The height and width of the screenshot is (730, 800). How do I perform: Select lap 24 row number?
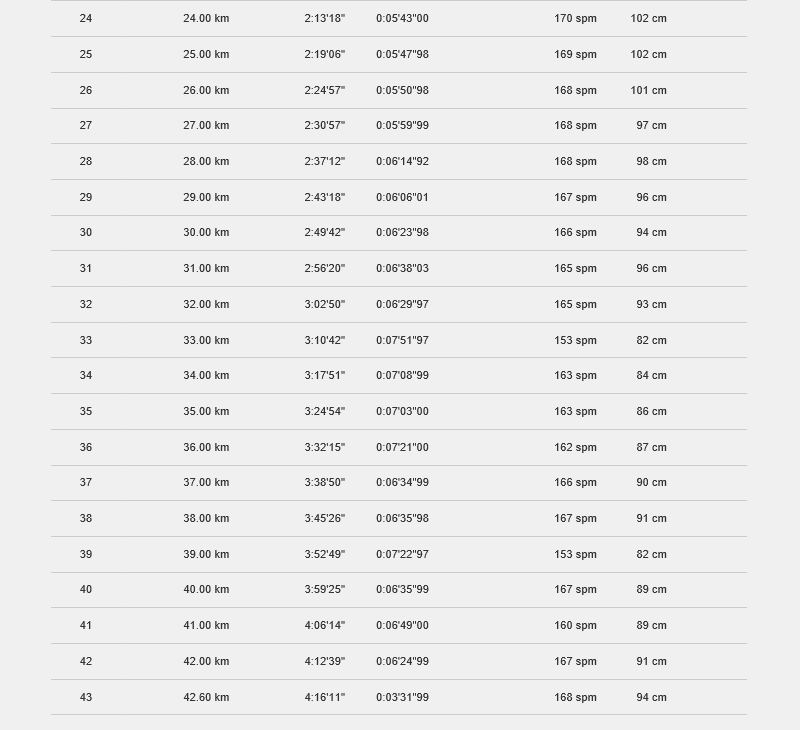click(86, 18)
